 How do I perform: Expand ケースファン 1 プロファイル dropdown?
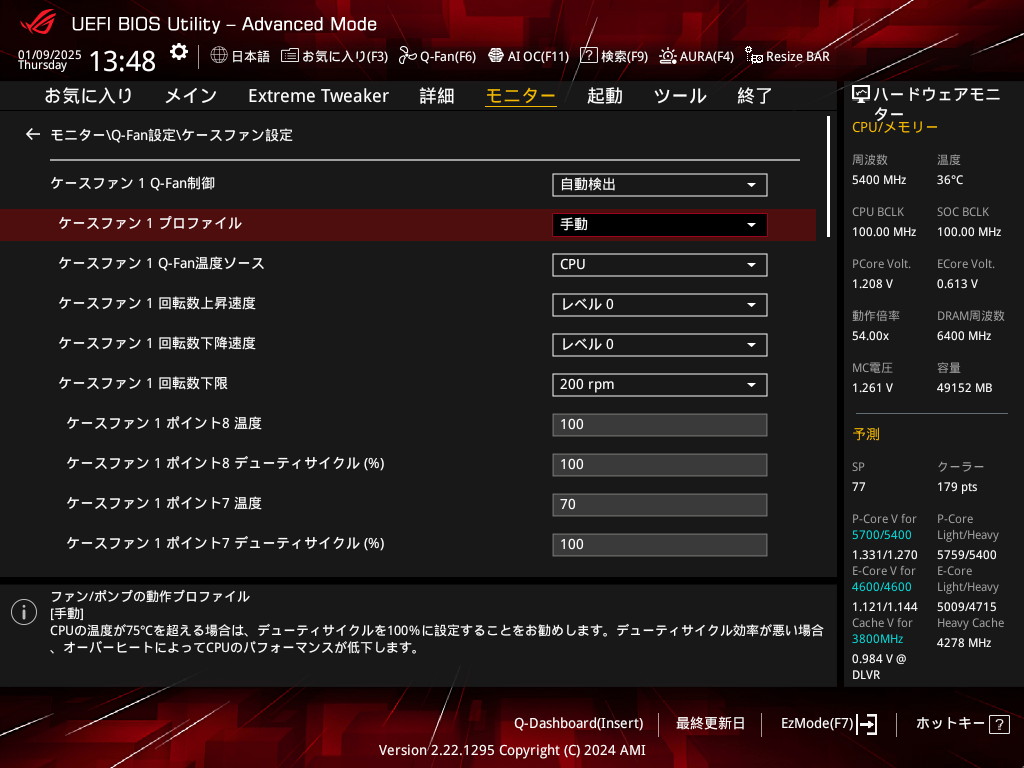[659, 225]
